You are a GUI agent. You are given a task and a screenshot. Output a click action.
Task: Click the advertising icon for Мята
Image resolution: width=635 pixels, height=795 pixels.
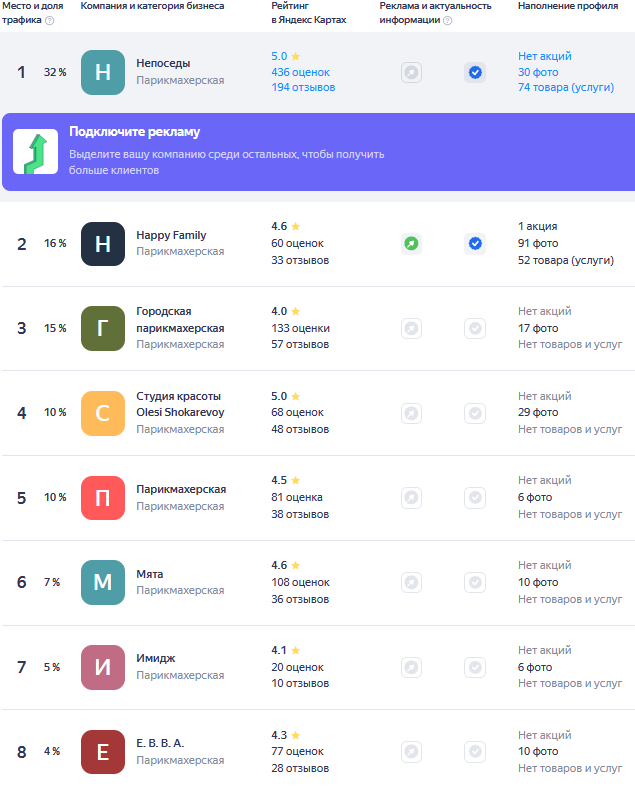pos(411,583)
